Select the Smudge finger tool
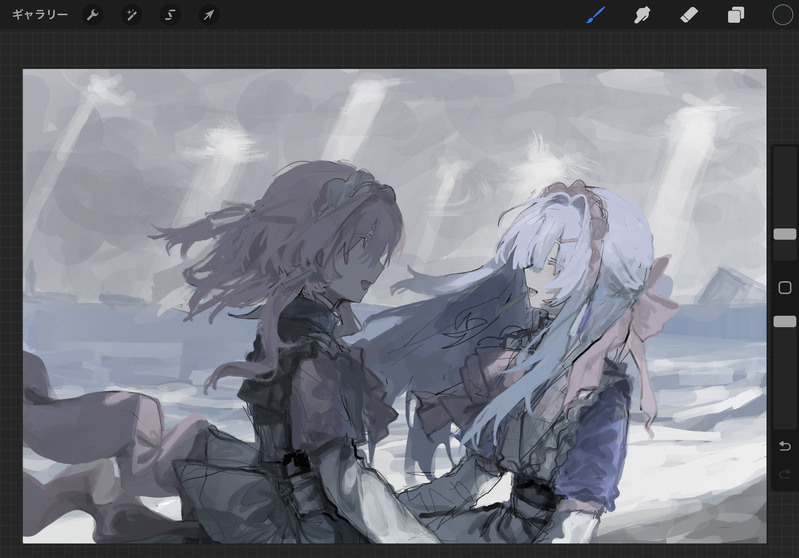This screenshot has width=799, height=558. 642,15
